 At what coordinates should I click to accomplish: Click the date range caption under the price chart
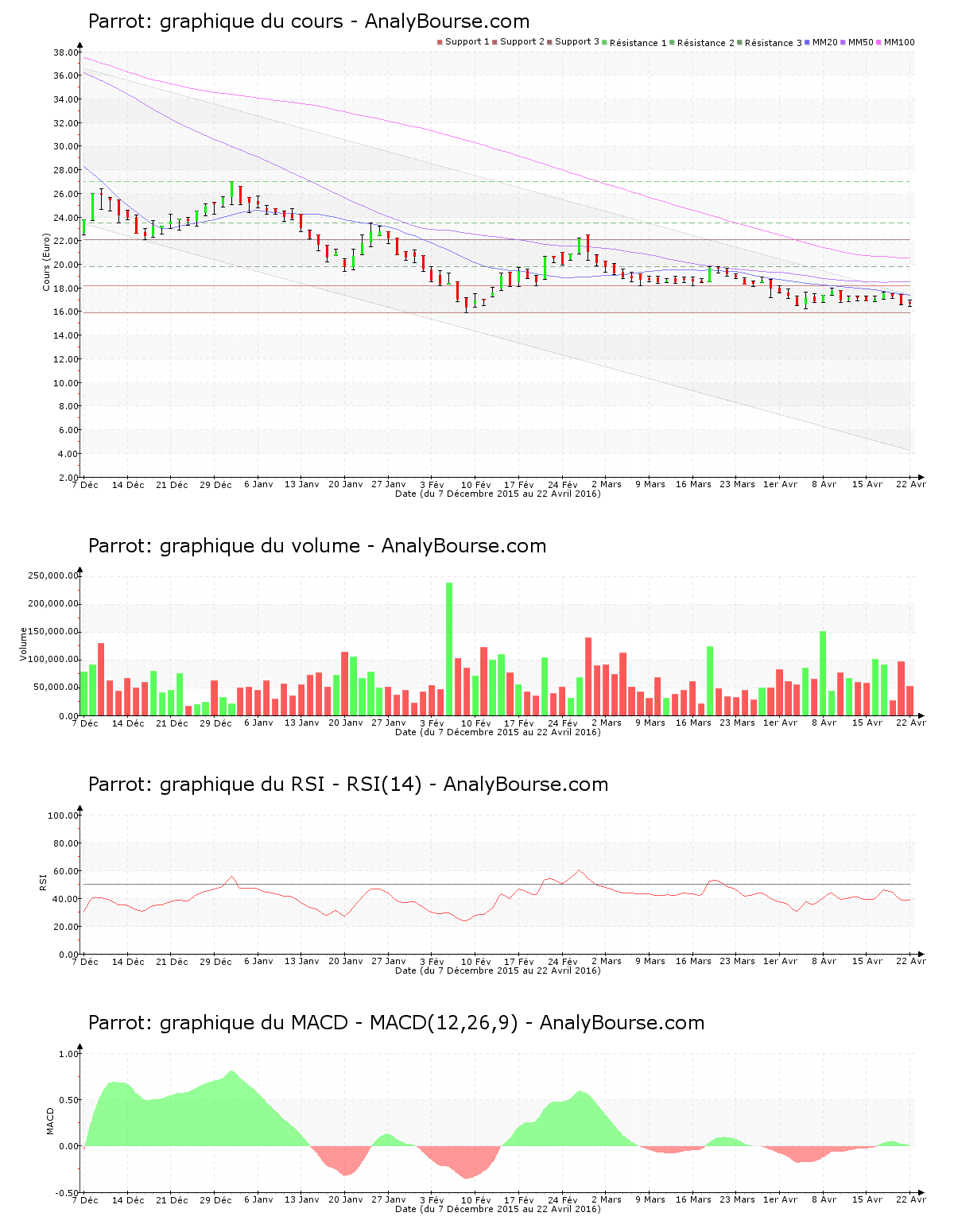(x=498, y=494)
